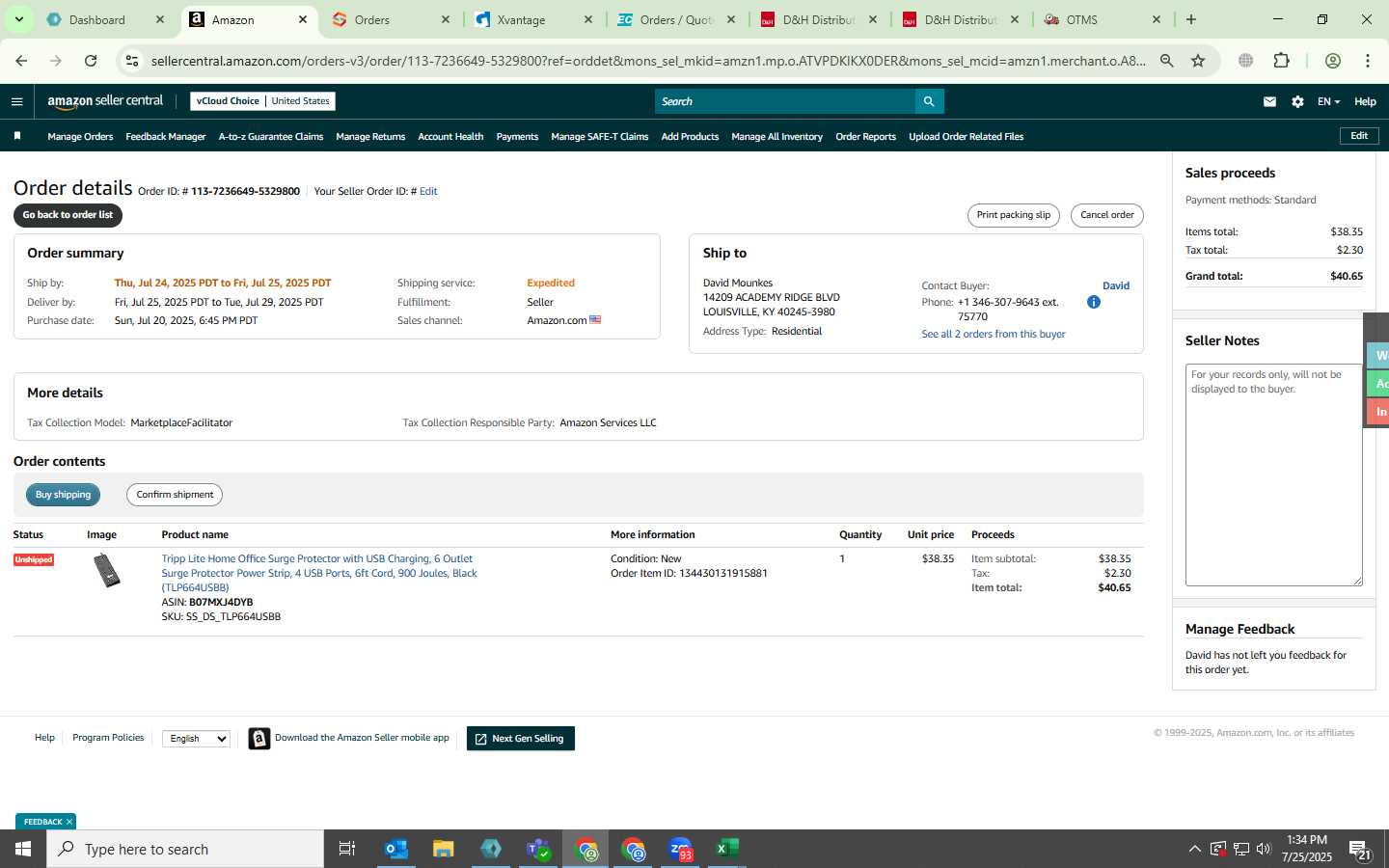Open Add Products menu item
This screenshot has height=868, width=1389.
(x=690, y=137)
